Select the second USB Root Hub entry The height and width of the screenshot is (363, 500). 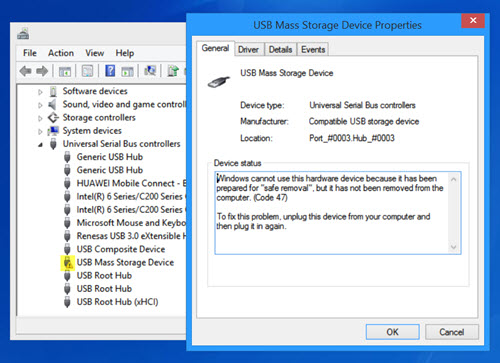point(104,289)
